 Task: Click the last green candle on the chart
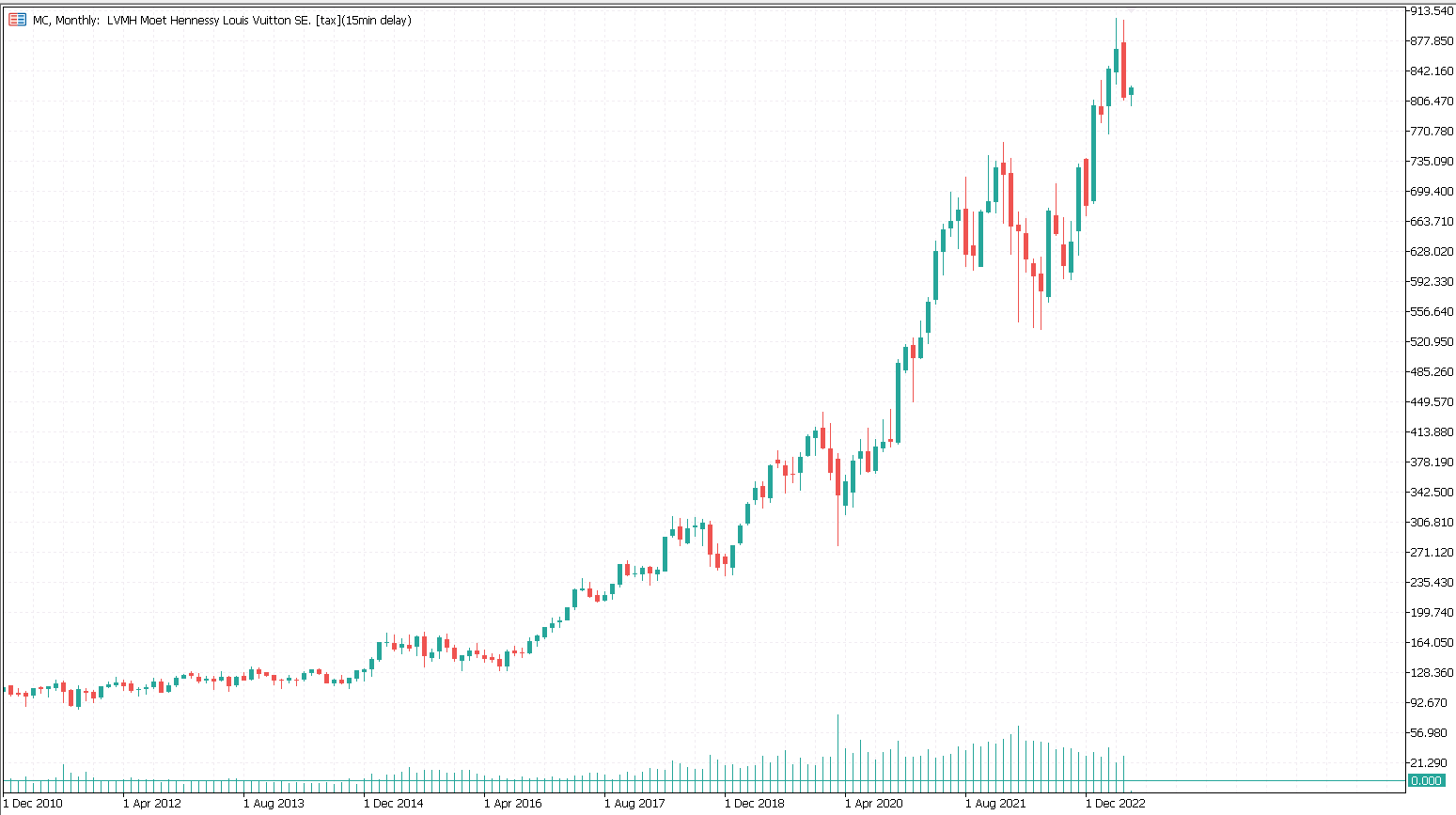(x=1131, y=91)
